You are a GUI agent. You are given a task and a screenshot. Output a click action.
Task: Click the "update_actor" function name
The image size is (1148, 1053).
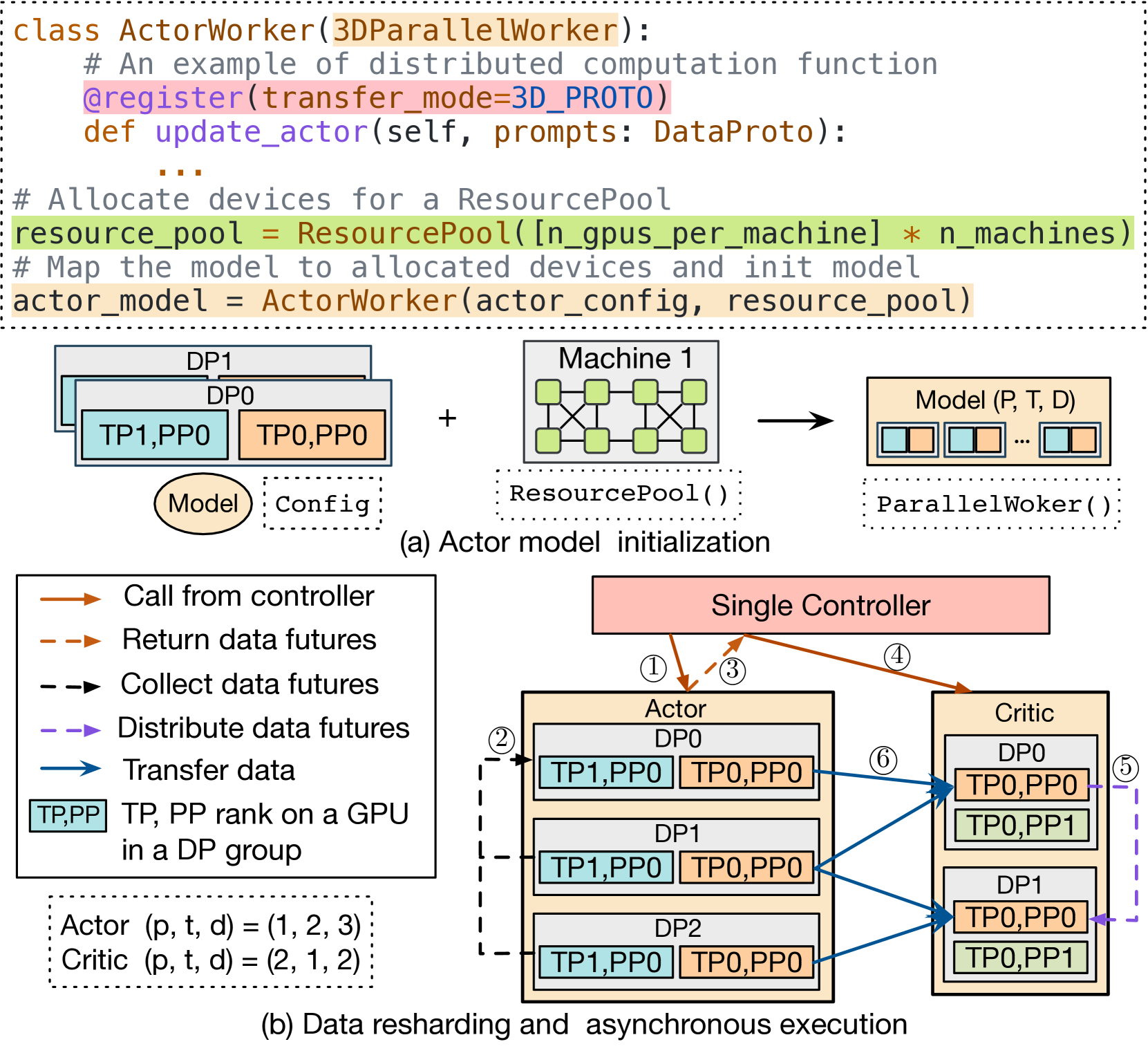tap(262, 131)
